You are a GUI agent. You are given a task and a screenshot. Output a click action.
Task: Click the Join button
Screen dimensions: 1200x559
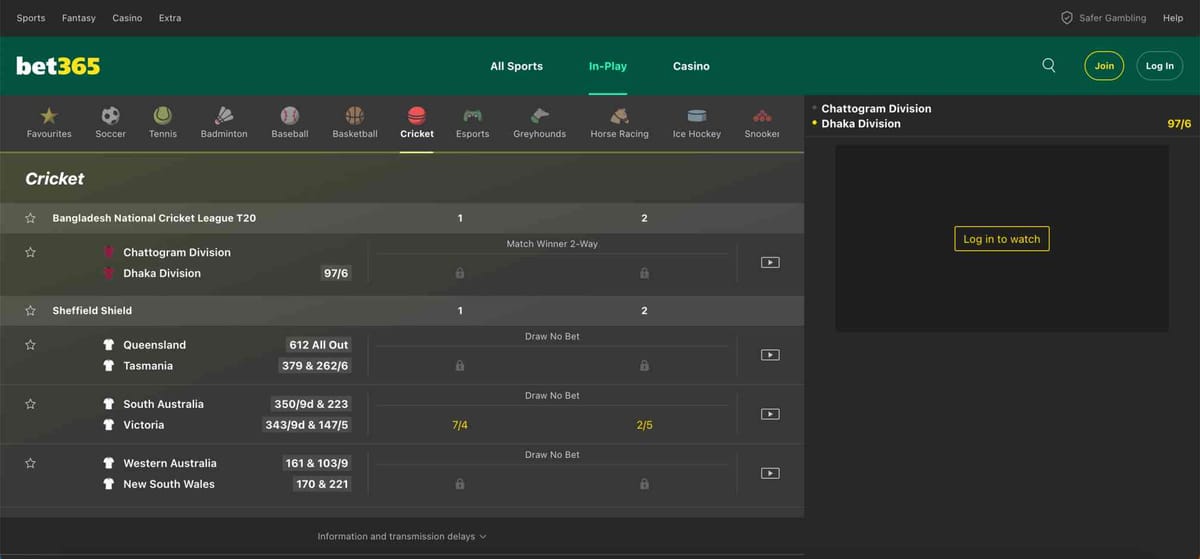(x=1104, y=66)
